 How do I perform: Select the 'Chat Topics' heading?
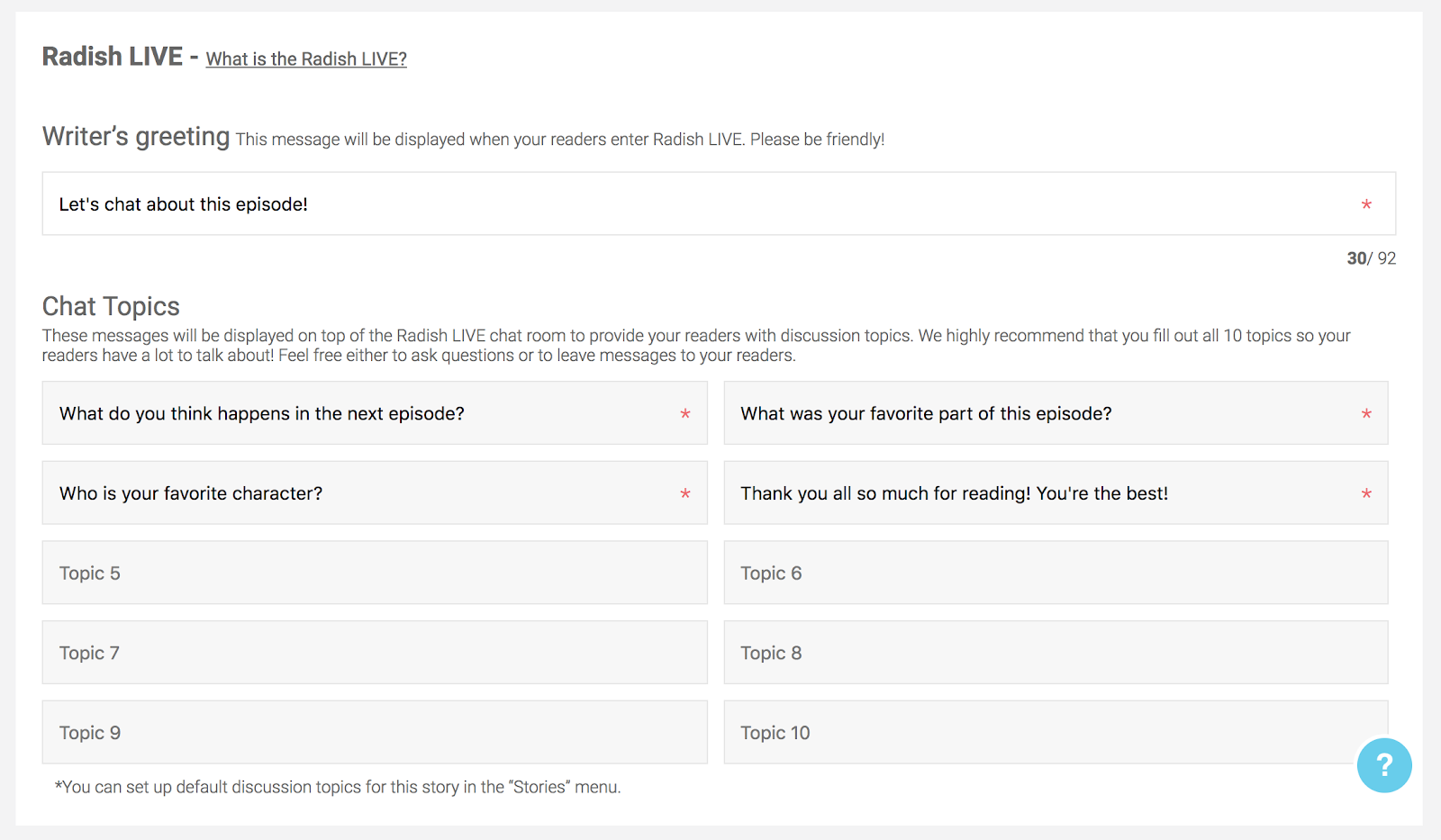coord(111,306)
